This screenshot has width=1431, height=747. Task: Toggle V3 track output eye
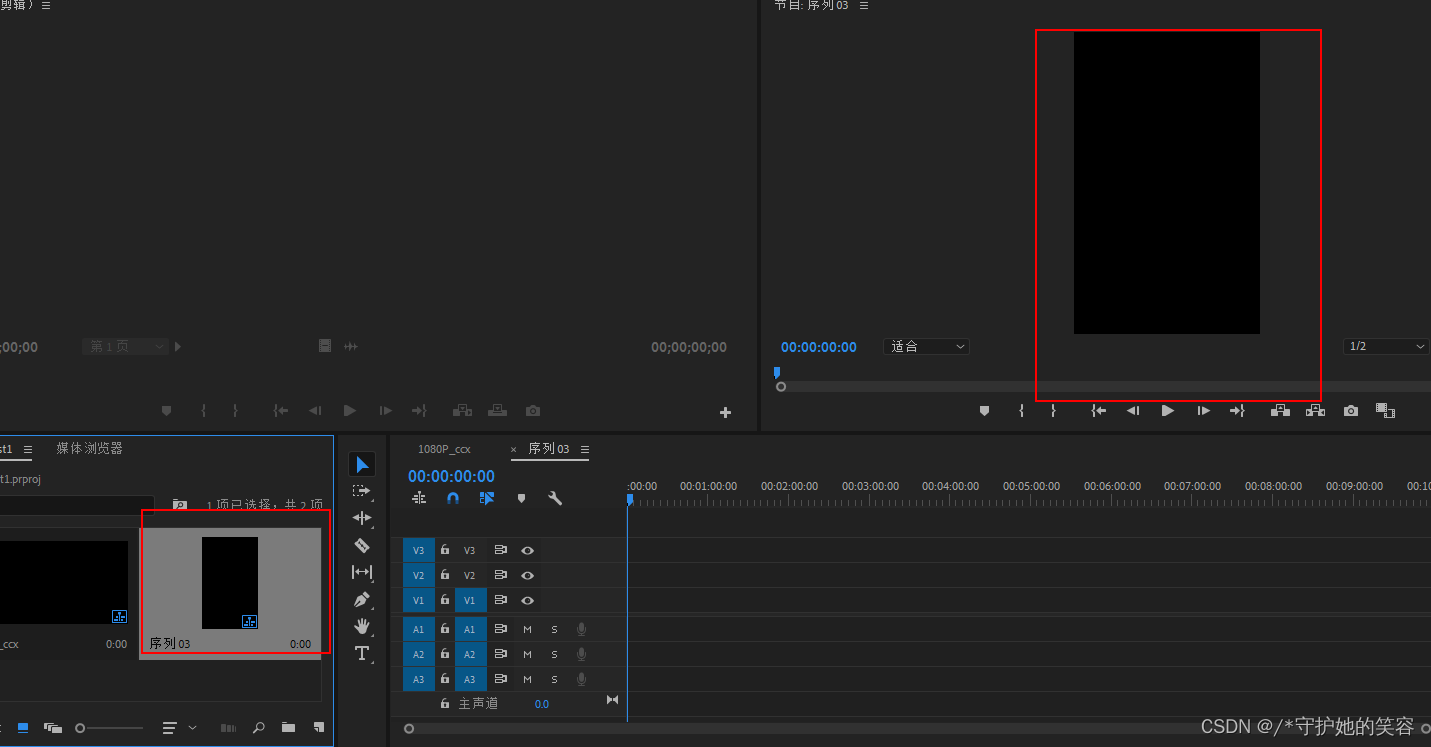tap(527, 550)
